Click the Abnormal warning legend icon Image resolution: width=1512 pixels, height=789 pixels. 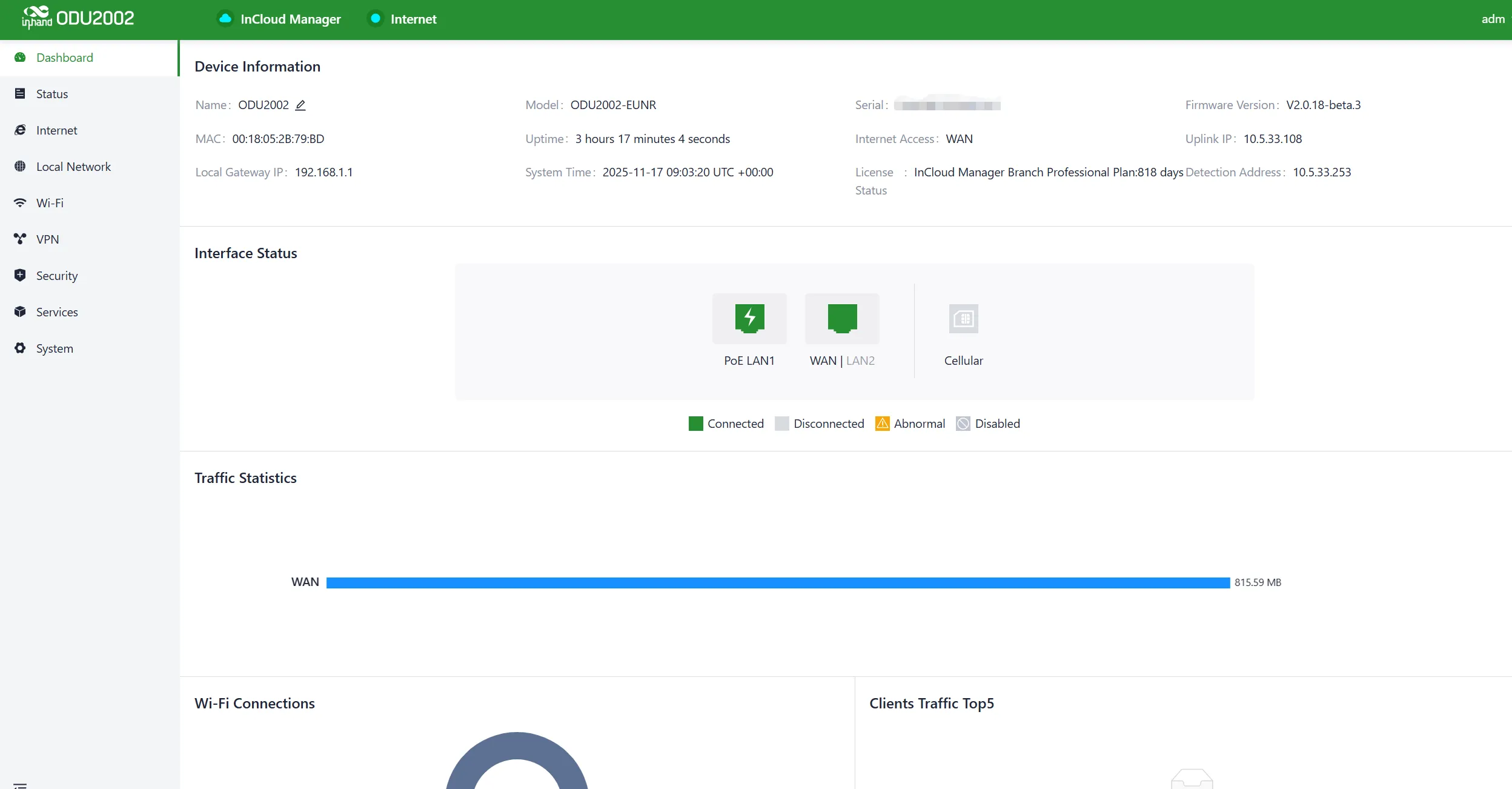883,424
